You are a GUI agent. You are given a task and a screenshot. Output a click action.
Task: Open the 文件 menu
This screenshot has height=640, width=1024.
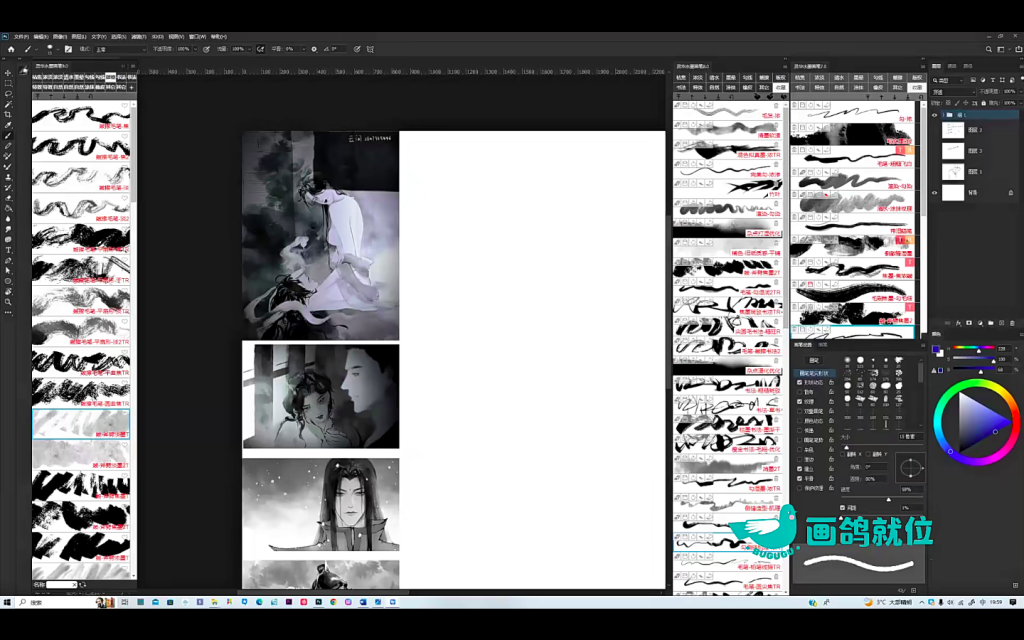click(21, 36)
